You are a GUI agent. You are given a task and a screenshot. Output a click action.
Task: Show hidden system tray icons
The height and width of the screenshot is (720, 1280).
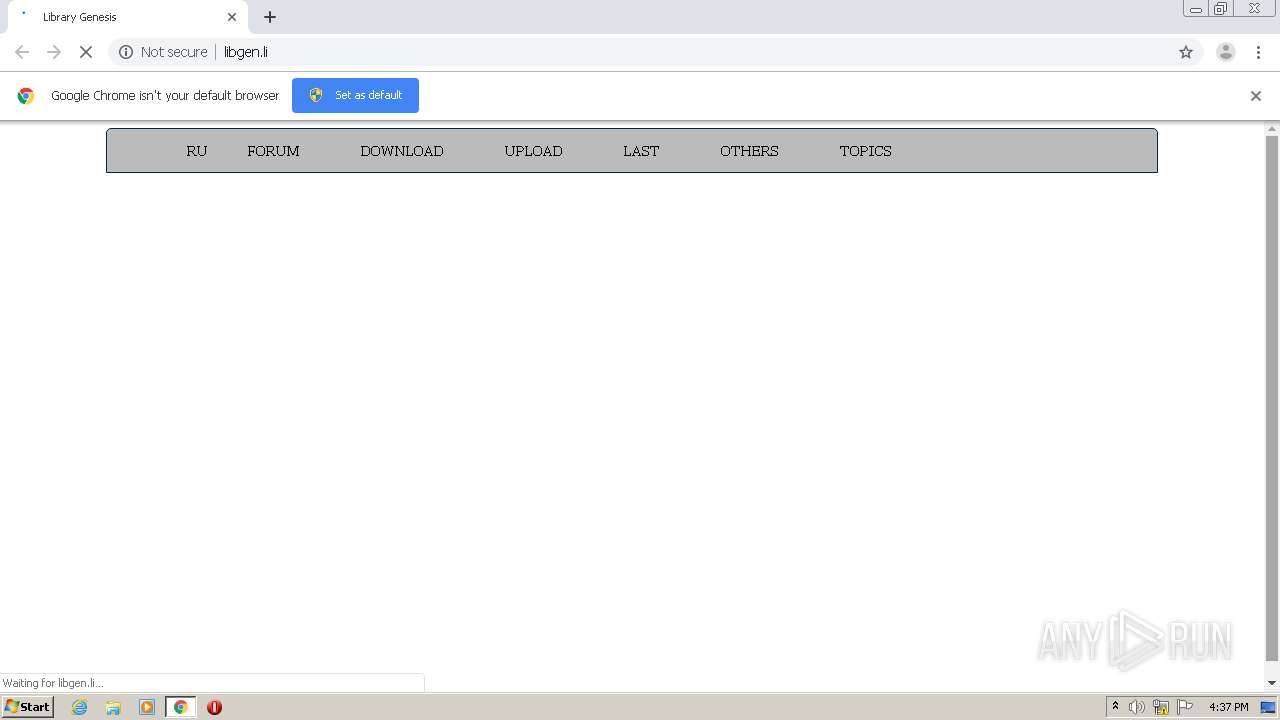(x=1115, y=707)
